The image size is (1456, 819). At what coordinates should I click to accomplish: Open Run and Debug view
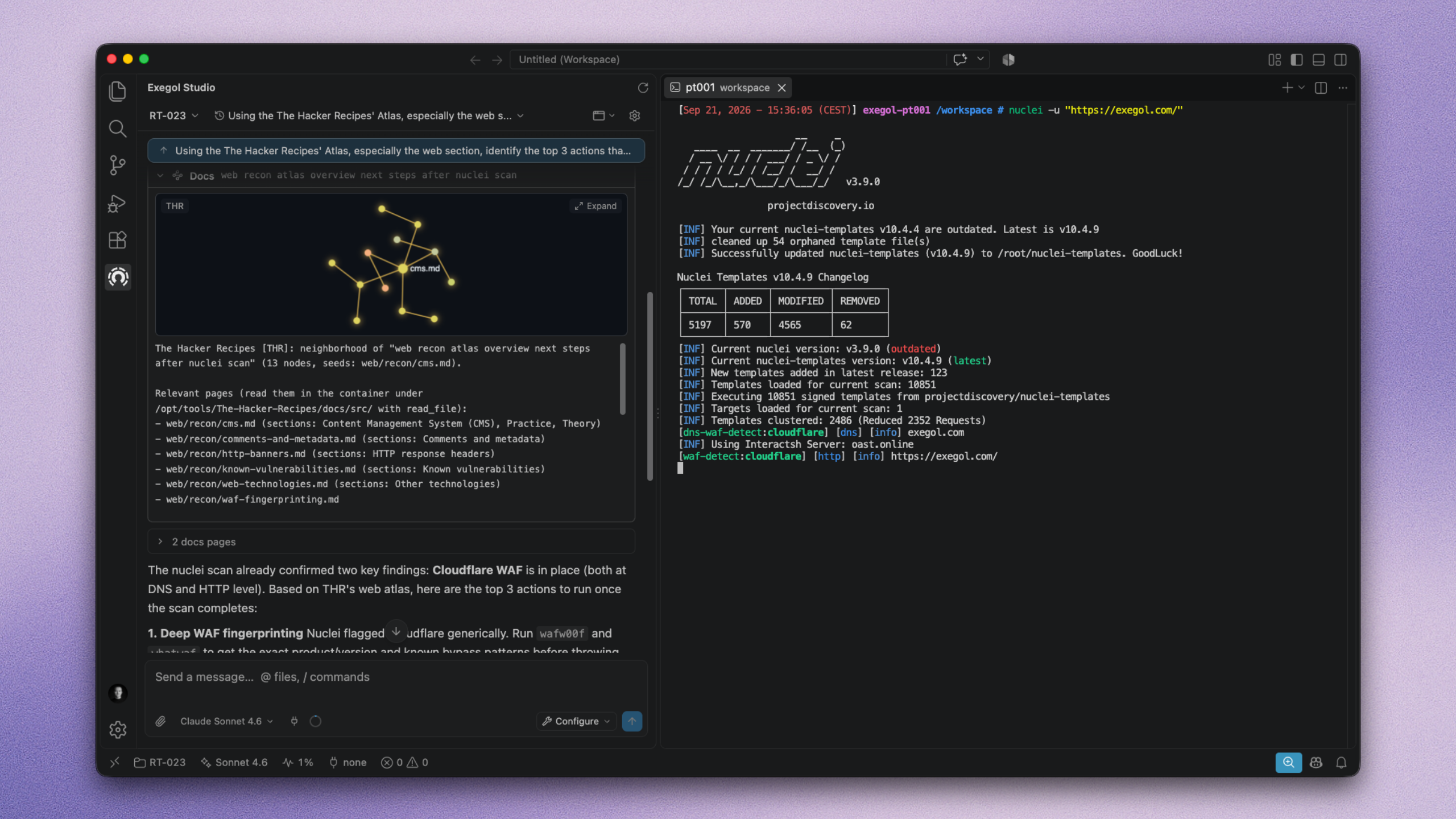pos(118,203)
